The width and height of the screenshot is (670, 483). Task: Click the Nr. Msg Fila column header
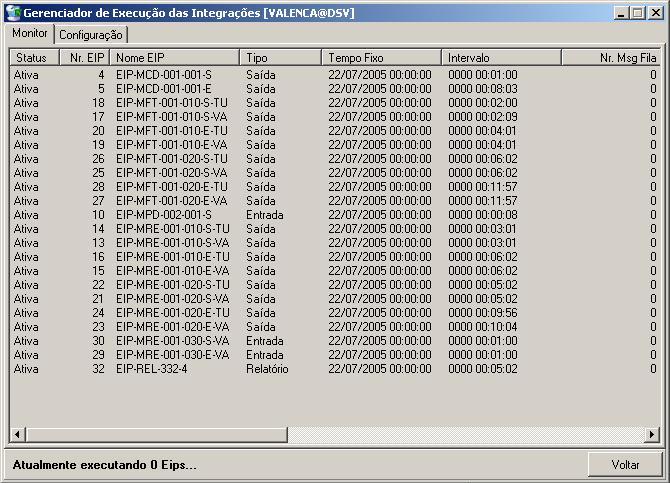coord(610,58)
